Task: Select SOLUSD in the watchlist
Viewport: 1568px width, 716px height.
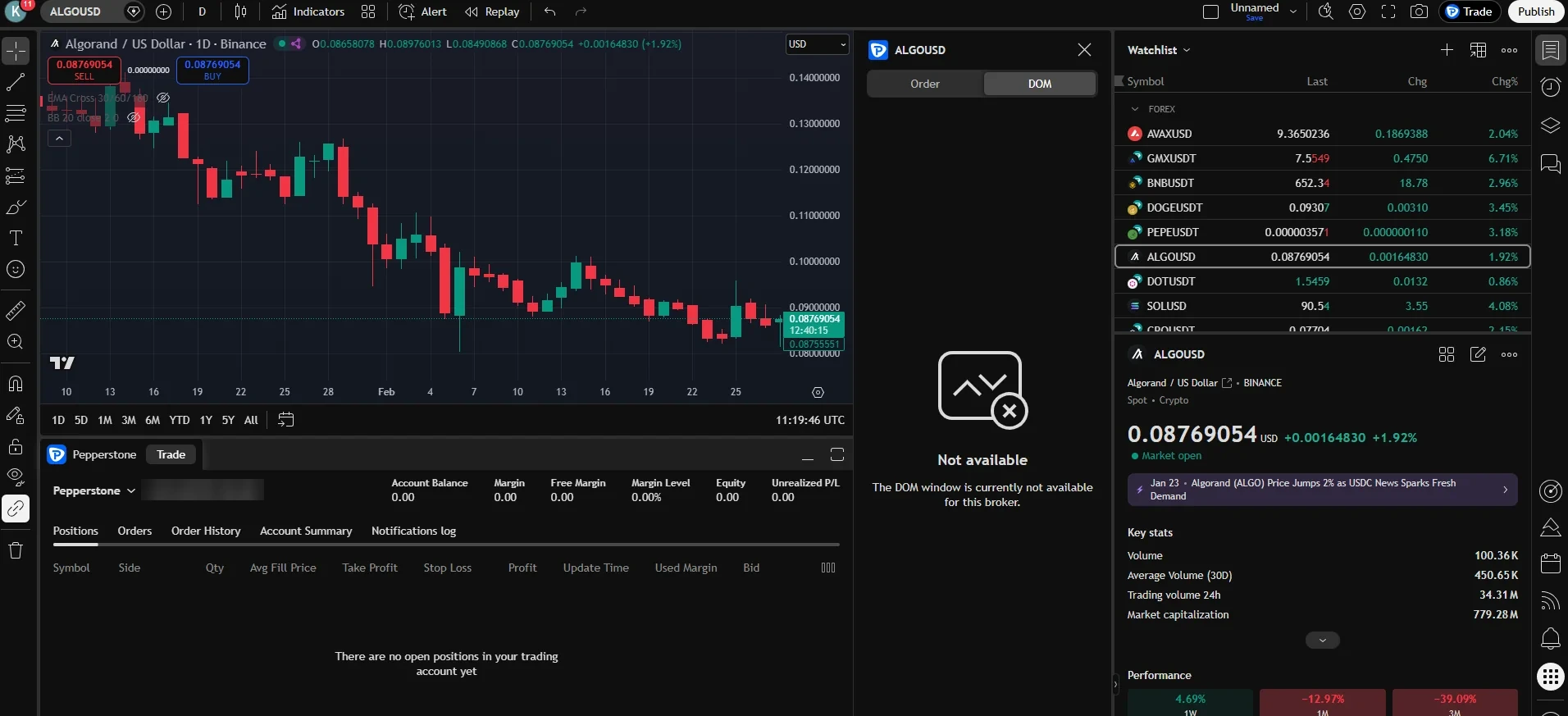Action: 1322,306
